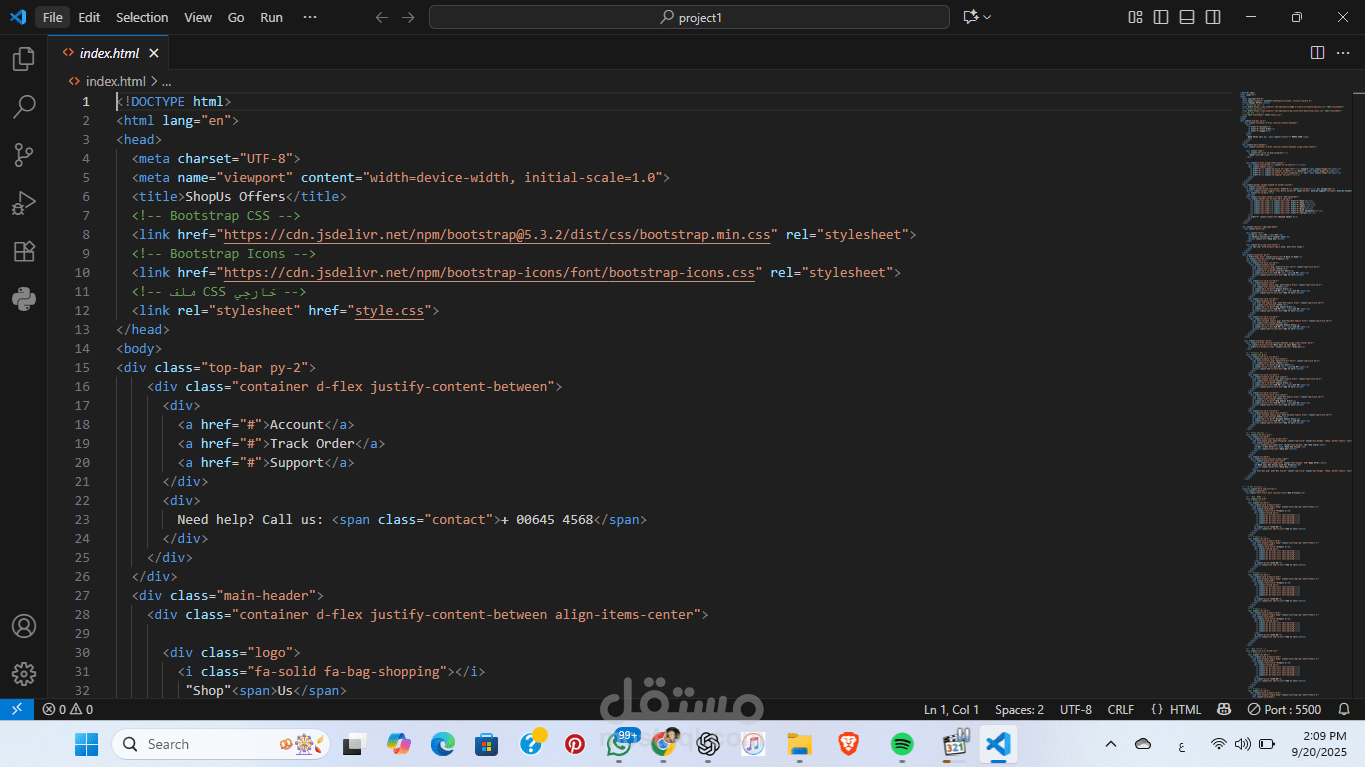Screen dimensions: 1365x767
Task: Open Task View from the taskbar
Action: [x=353, y=744]
